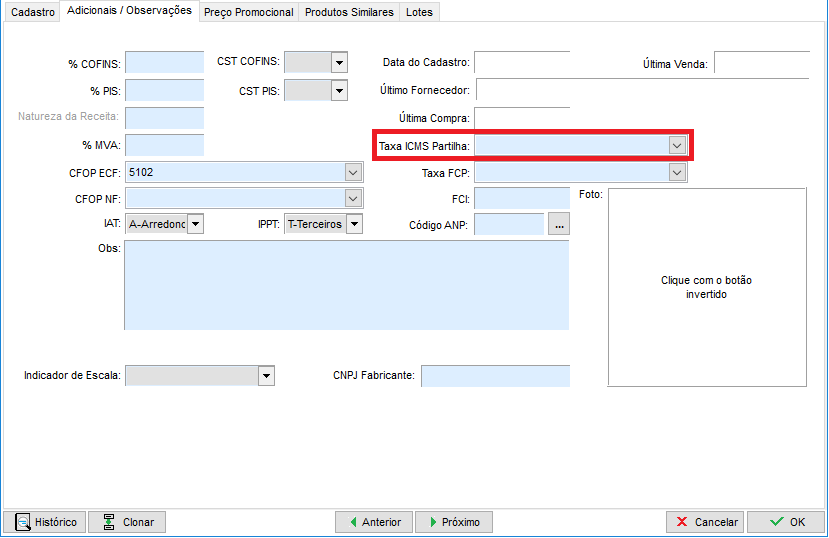Click the CNPJ Fabricante input field
Screen dimensions: 829x538
[495, 376]
